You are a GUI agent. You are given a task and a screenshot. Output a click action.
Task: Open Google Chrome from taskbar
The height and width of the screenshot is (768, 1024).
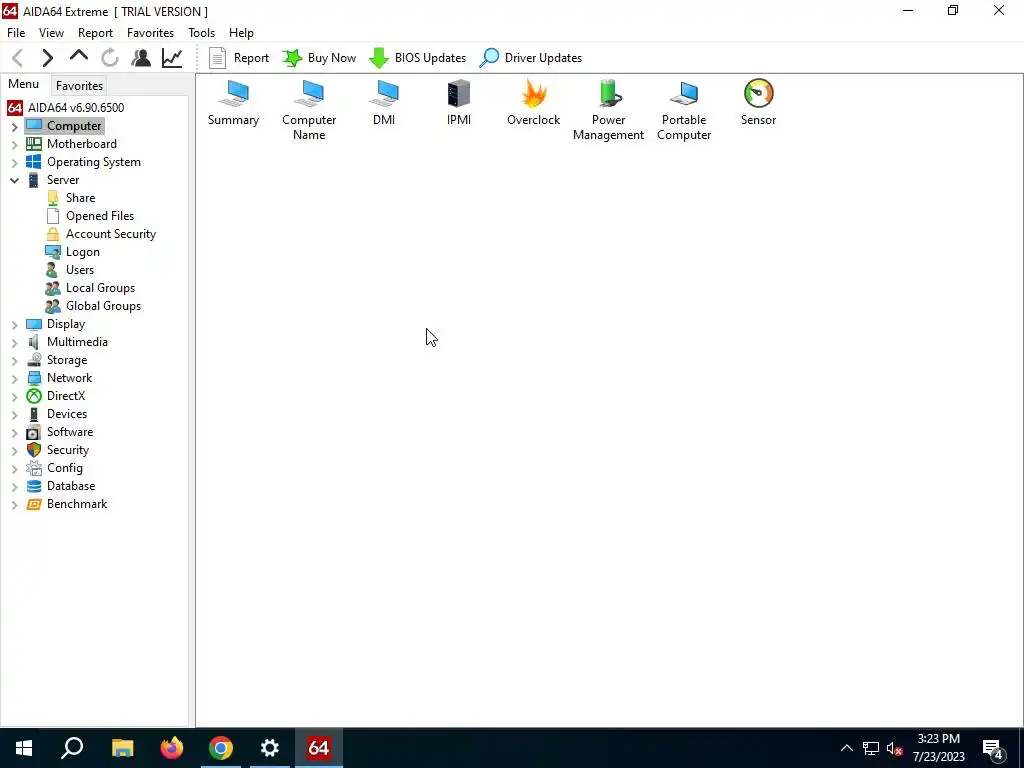coord(221,748)
